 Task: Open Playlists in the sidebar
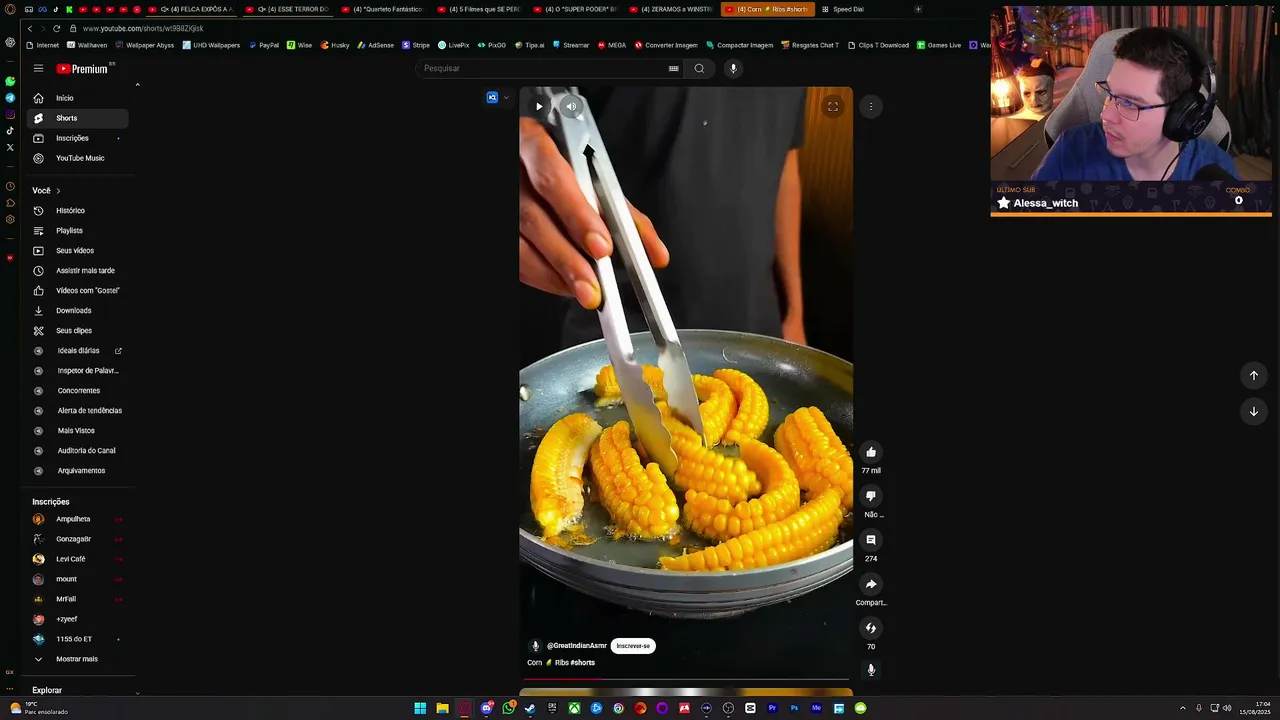point(78,230)
